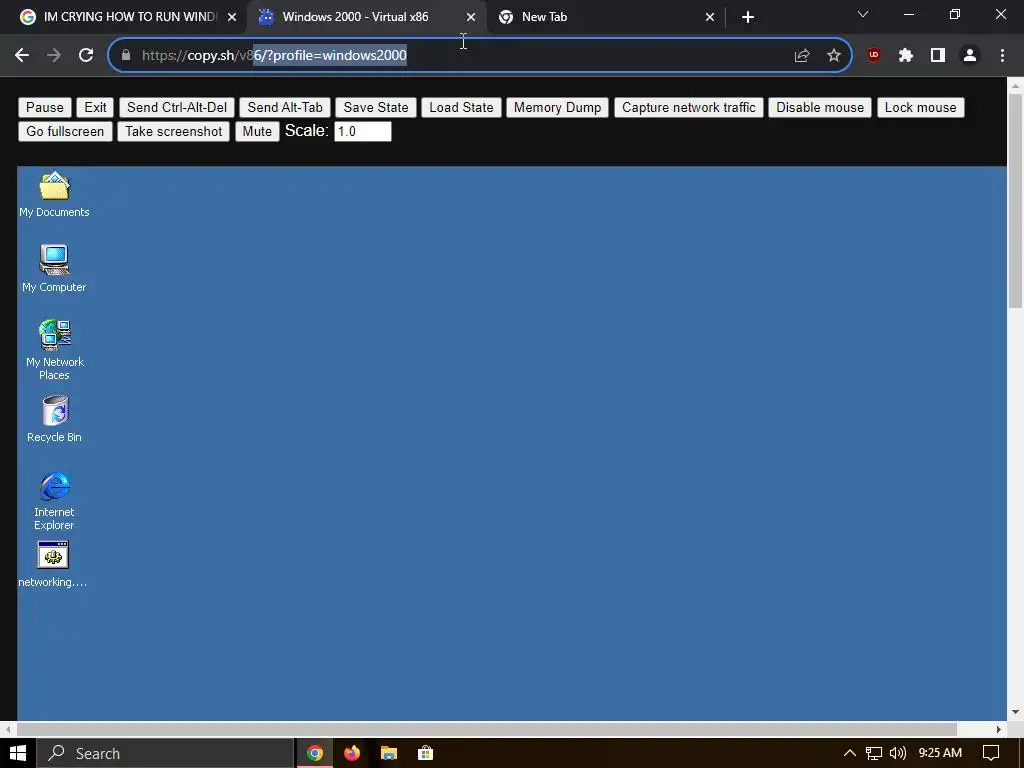Click the browser back arrow
Image resolution: width=1024 pixels, height=768 pixels.
point(22,56)
